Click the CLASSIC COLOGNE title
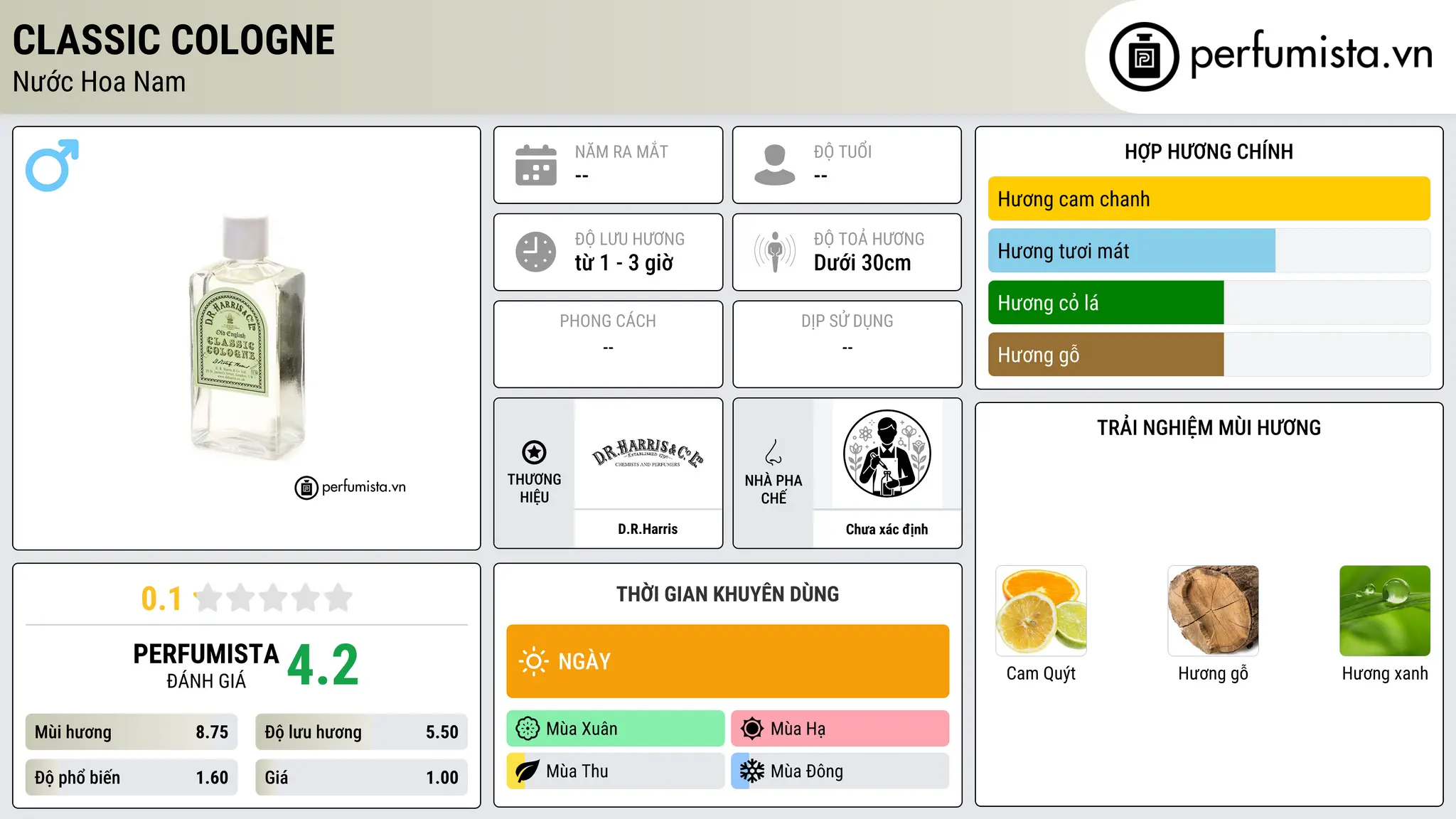The width and height of the screenshot is (1456, 819). (x=174, y=40)
